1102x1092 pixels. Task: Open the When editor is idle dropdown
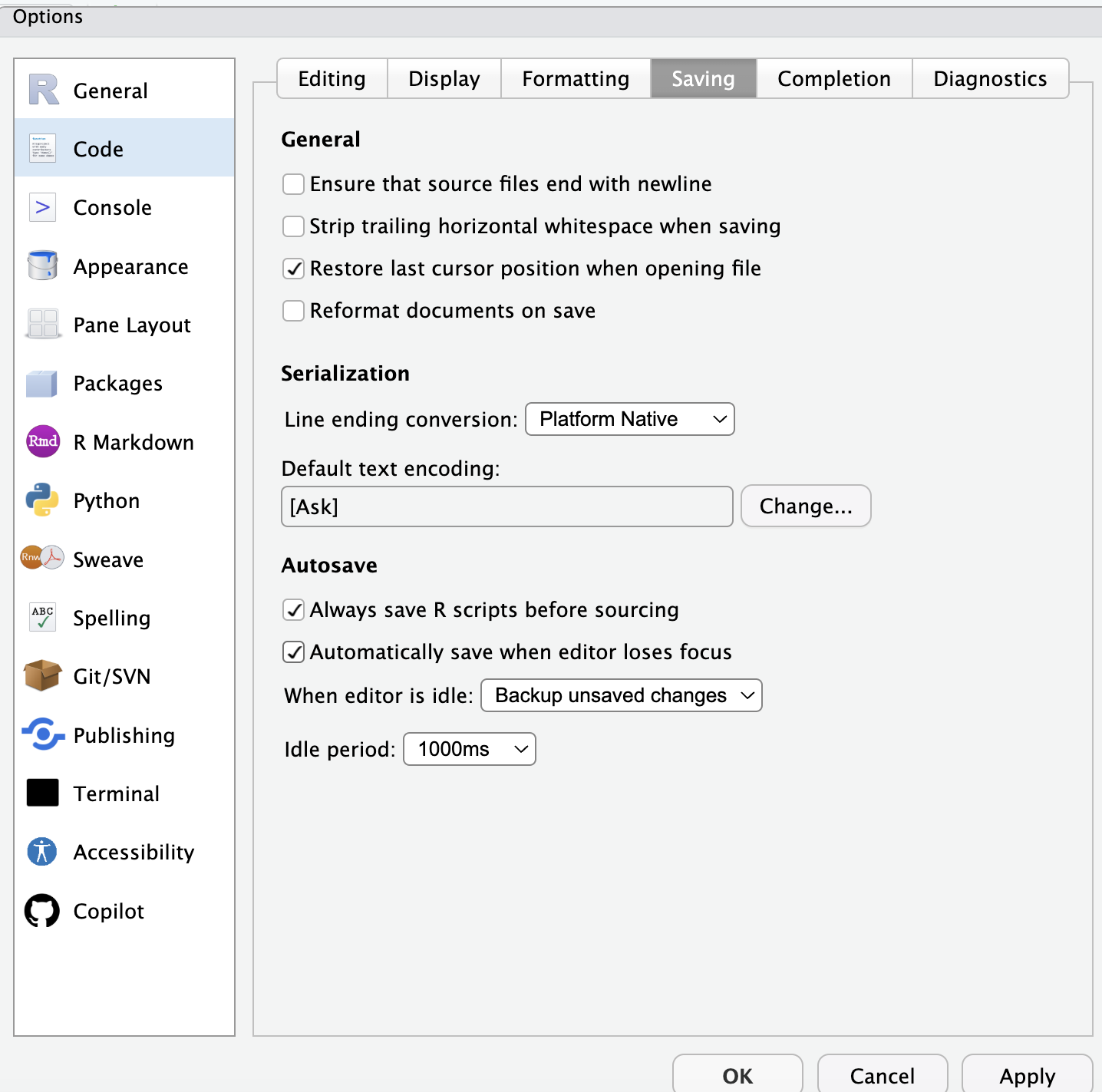point(621,695)
